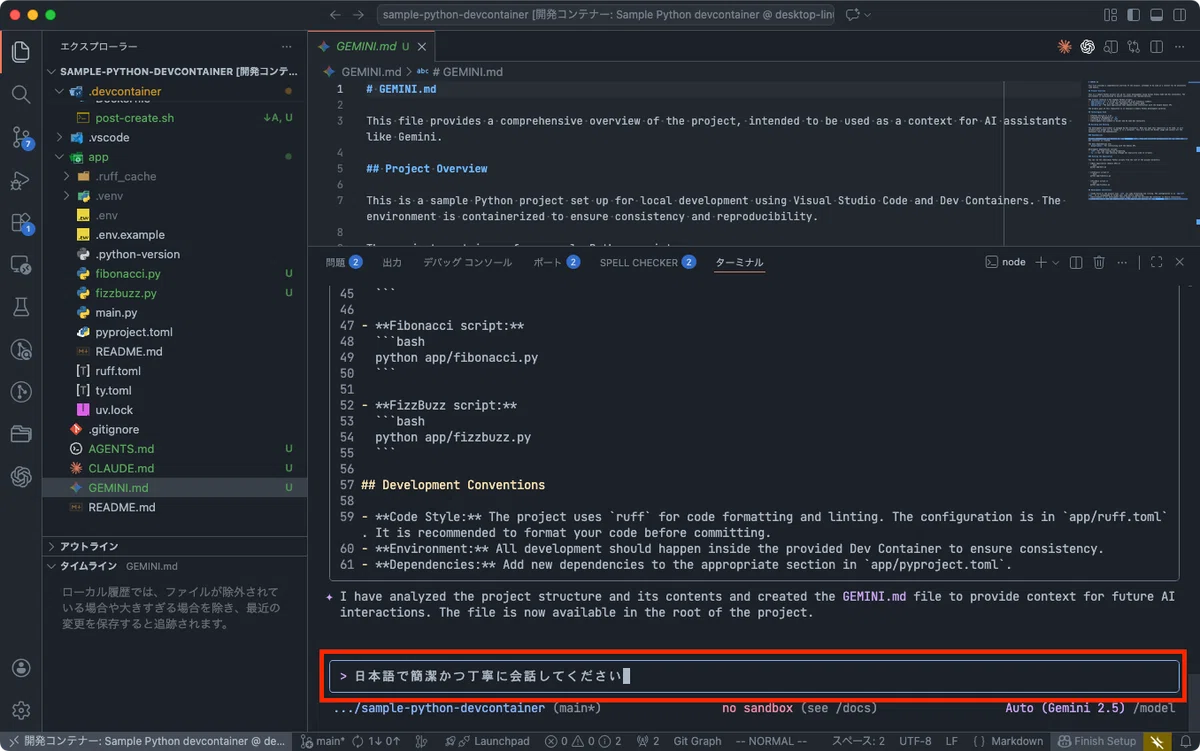Open the Accounts menu in the activity bar
This screenshot has height=751, width=1200.
[x=21, y=668]
